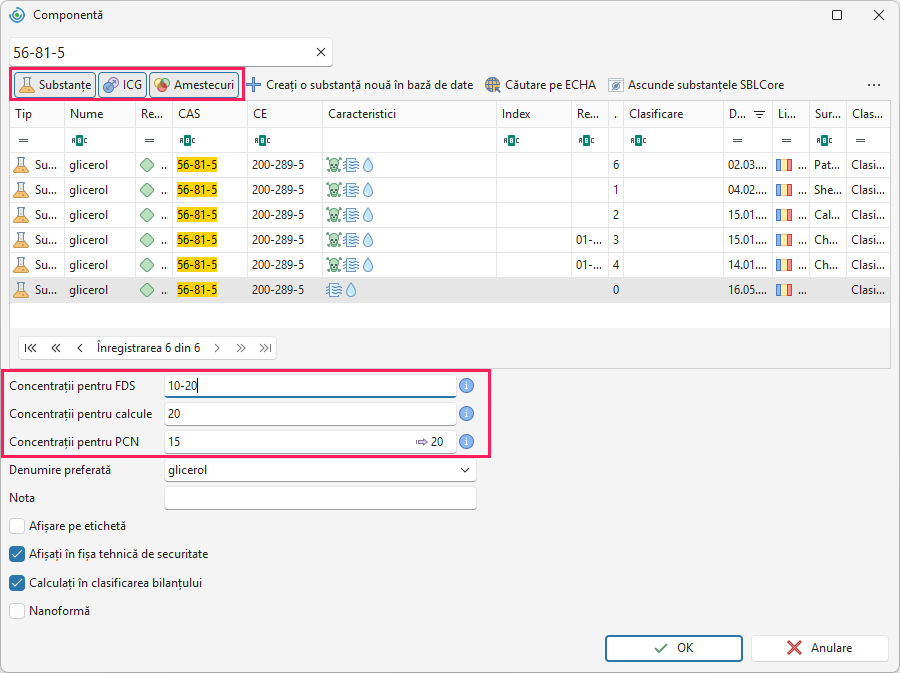Expand the Denumire preferată dropdown

464,470
